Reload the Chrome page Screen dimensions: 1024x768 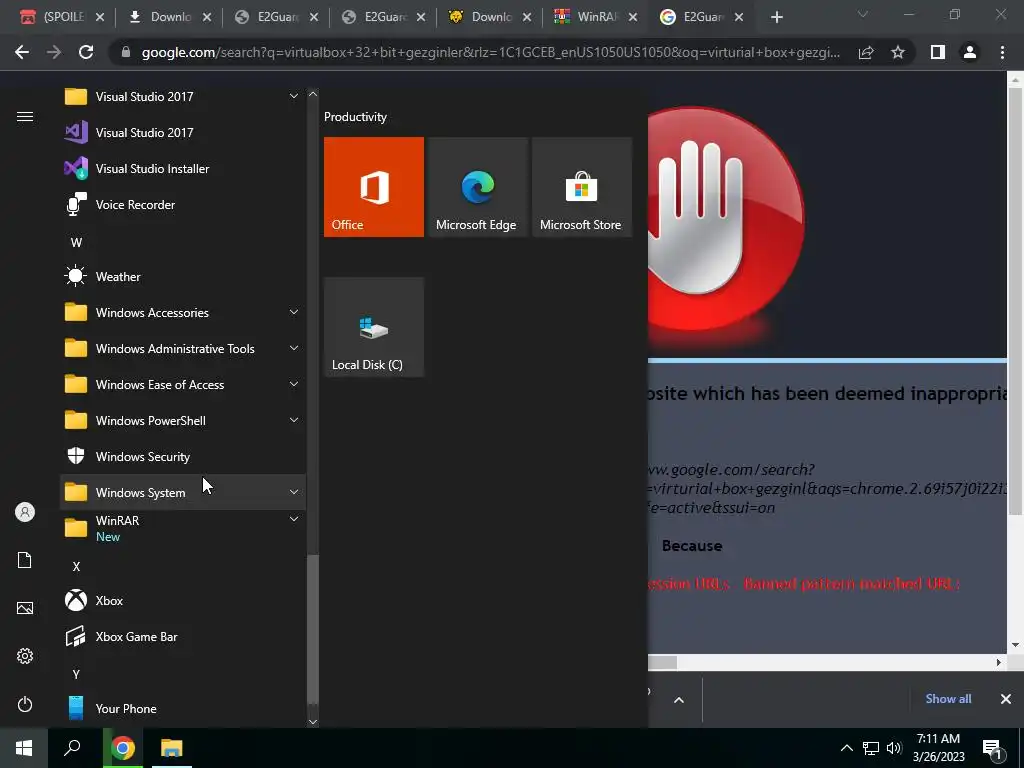(x=86, y=52)
